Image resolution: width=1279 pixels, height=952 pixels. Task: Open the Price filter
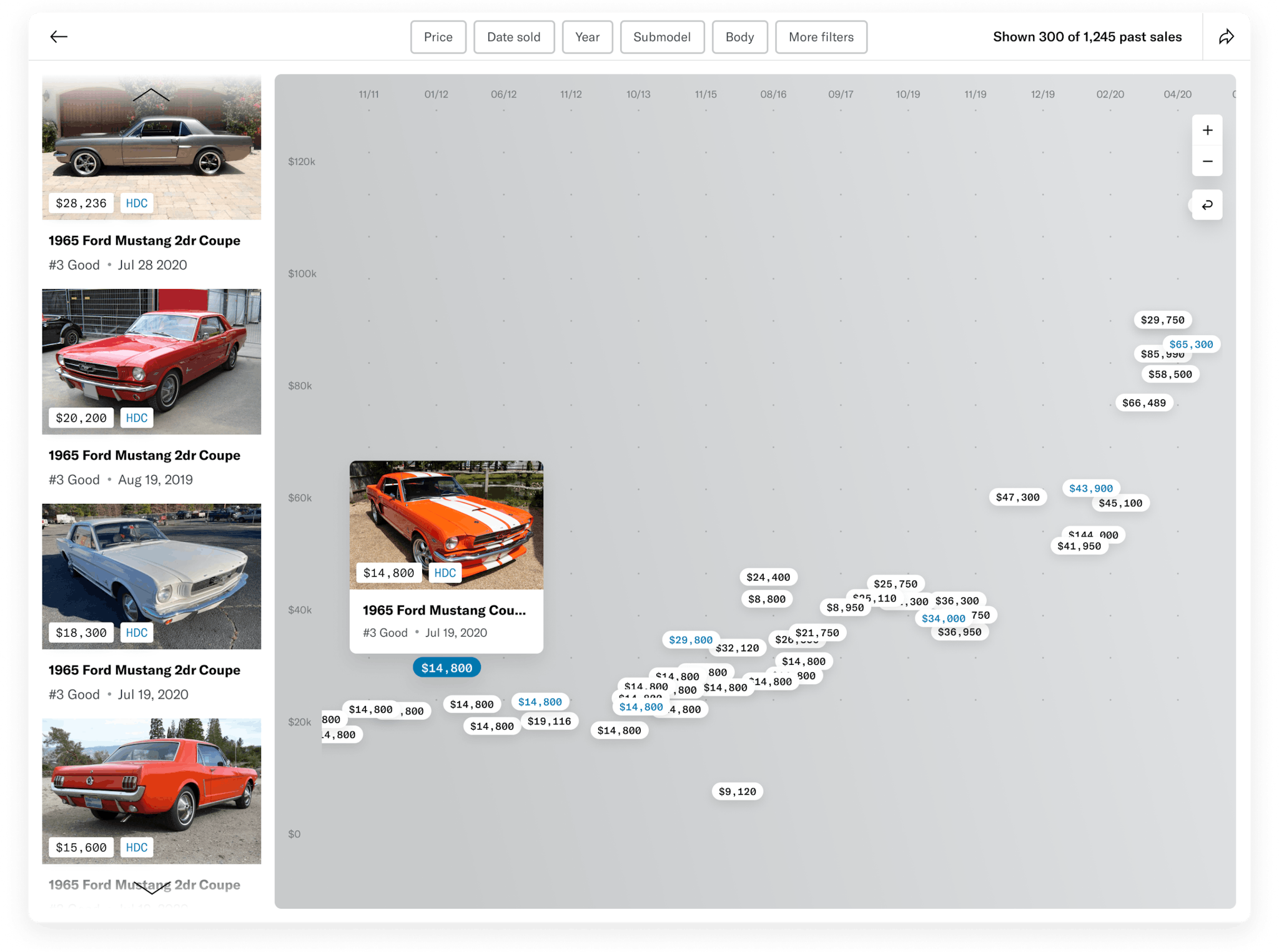tap(438, 37)
